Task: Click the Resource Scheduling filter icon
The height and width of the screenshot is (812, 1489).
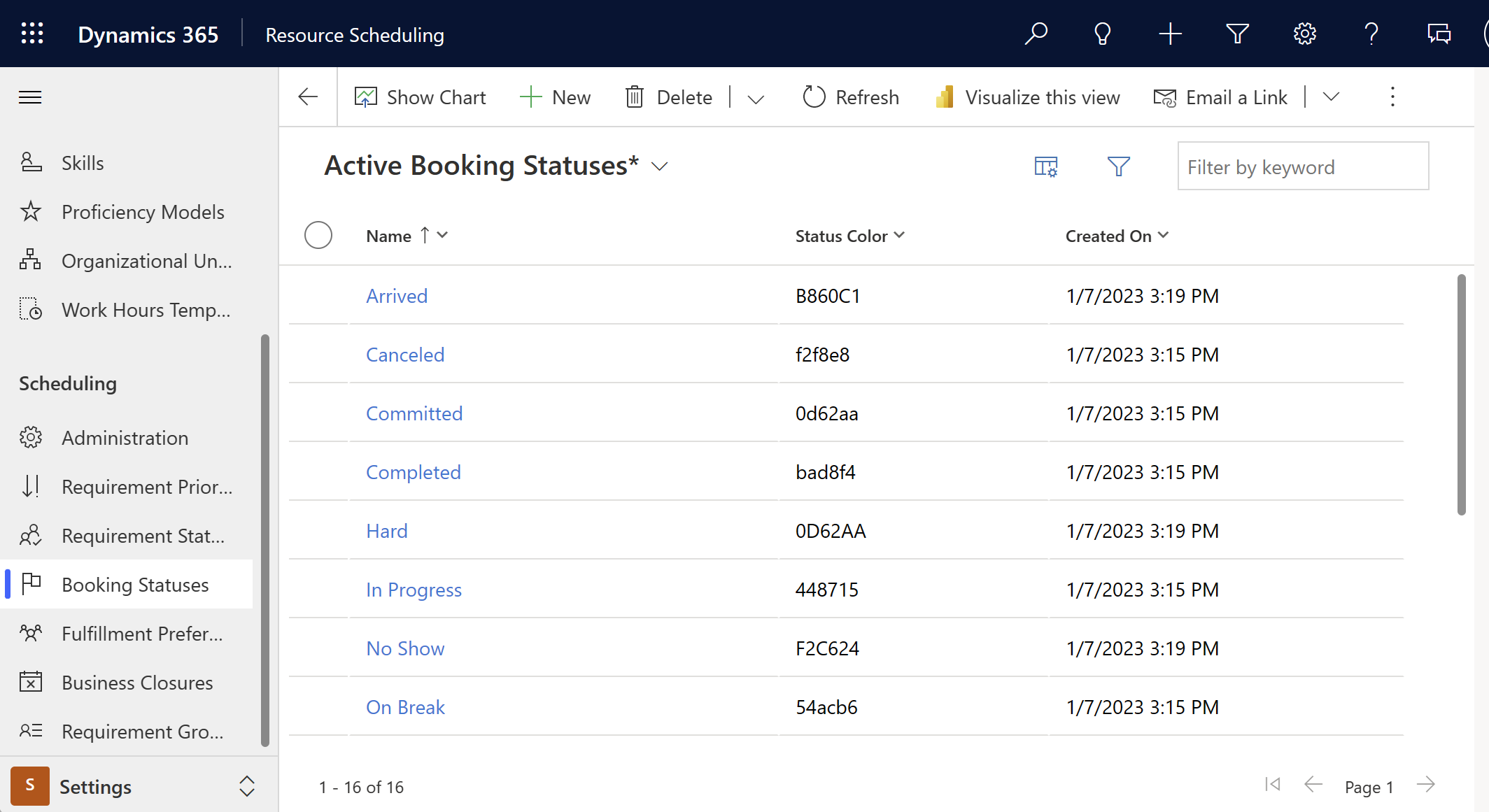Action: coord(1237,33)
